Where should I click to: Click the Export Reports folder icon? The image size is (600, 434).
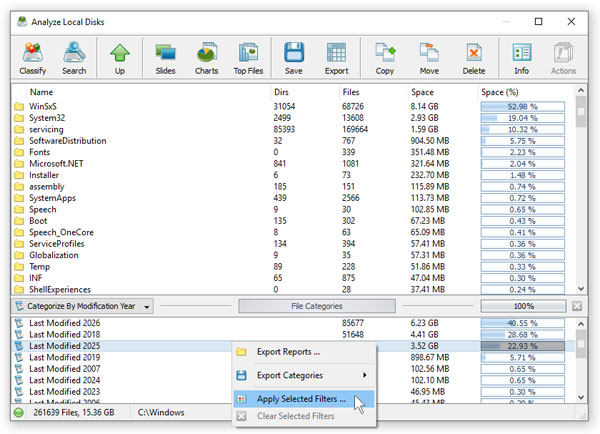click(x=241, y=352)
